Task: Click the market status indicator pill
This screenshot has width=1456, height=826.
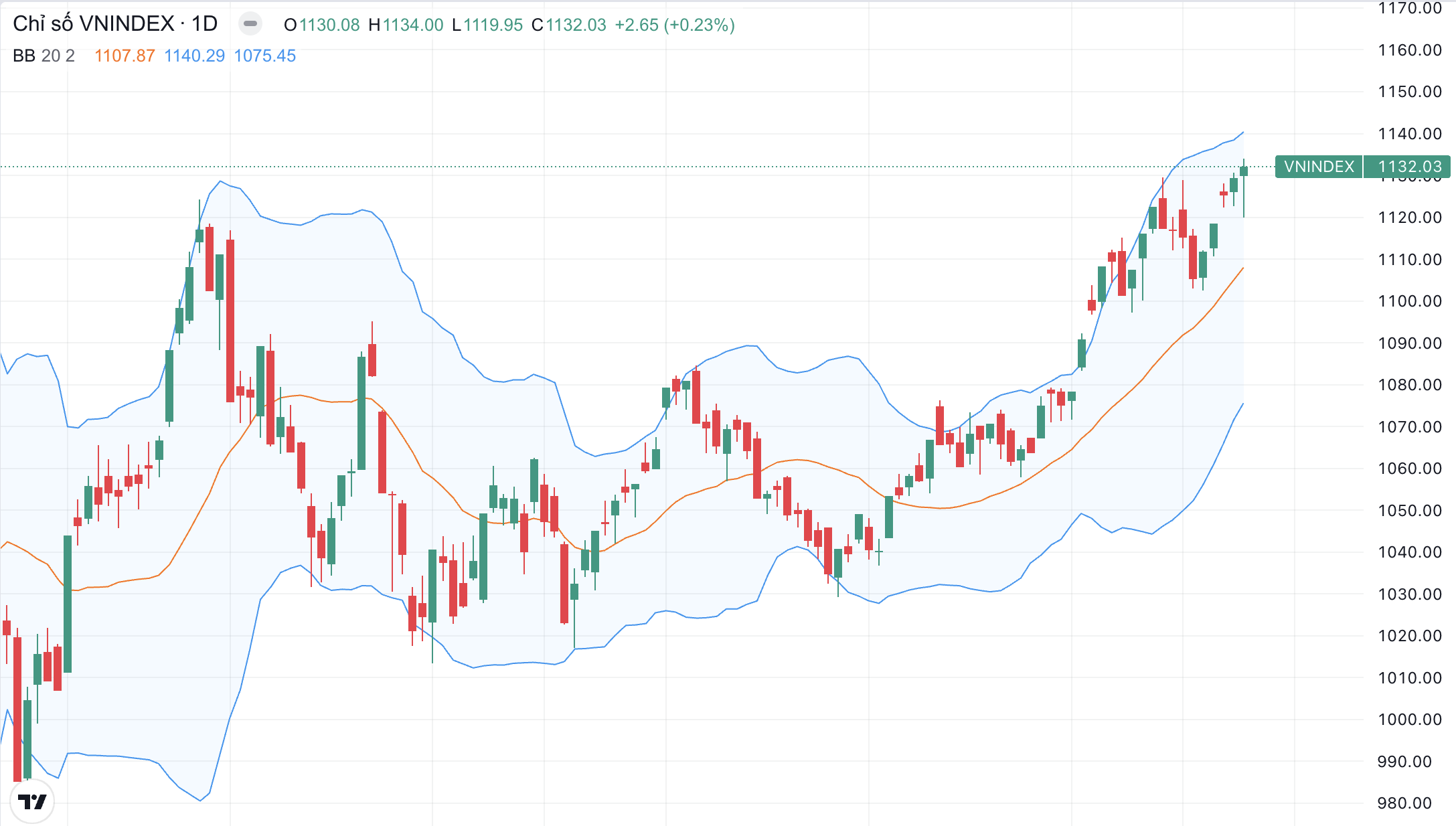Action: [x=250, y=24]
